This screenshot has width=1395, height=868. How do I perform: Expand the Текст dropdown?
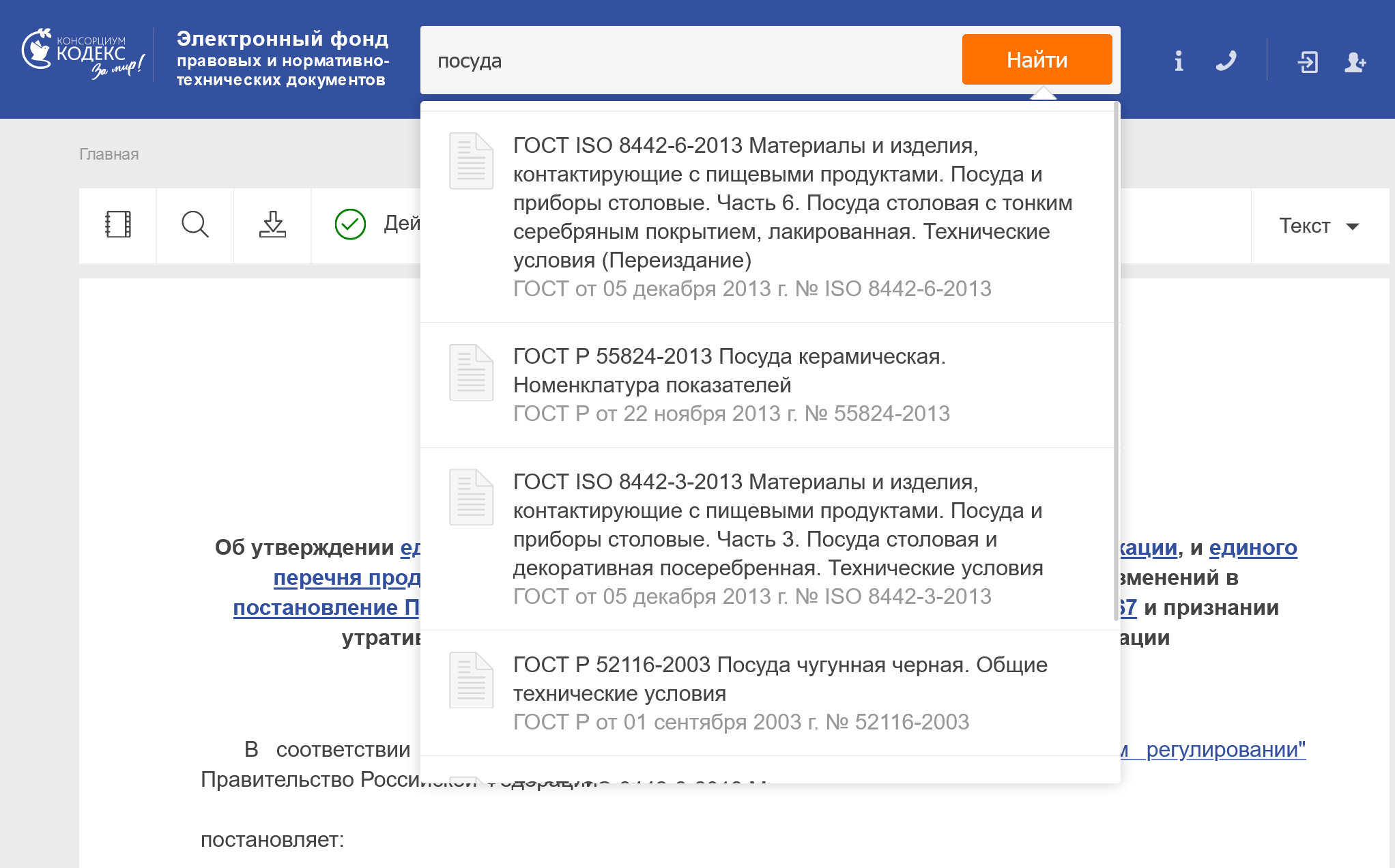1319,225
